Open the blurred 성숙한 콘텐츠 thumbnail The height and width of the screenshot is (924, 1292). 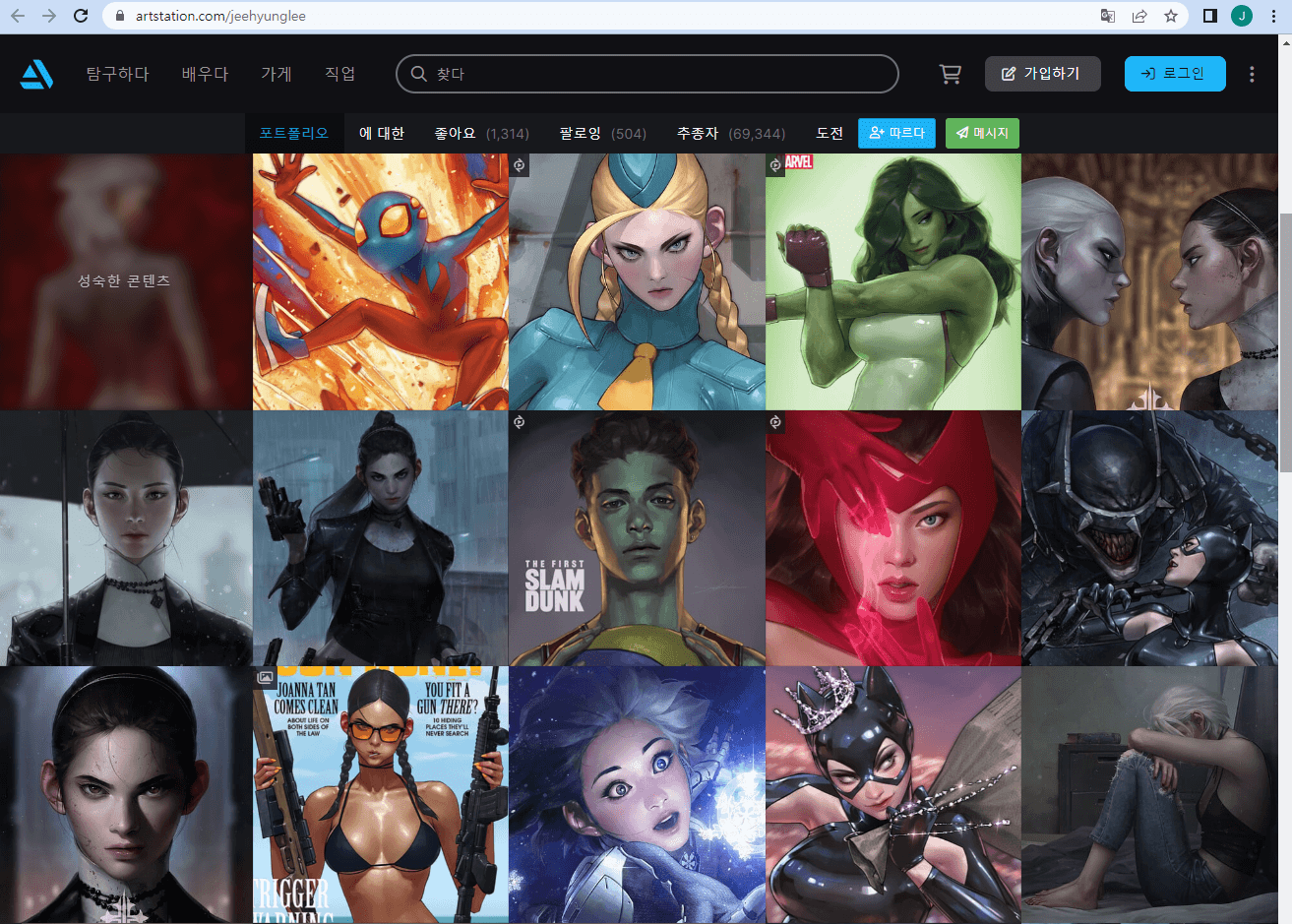pyautogui.click(x=126, y=281)
